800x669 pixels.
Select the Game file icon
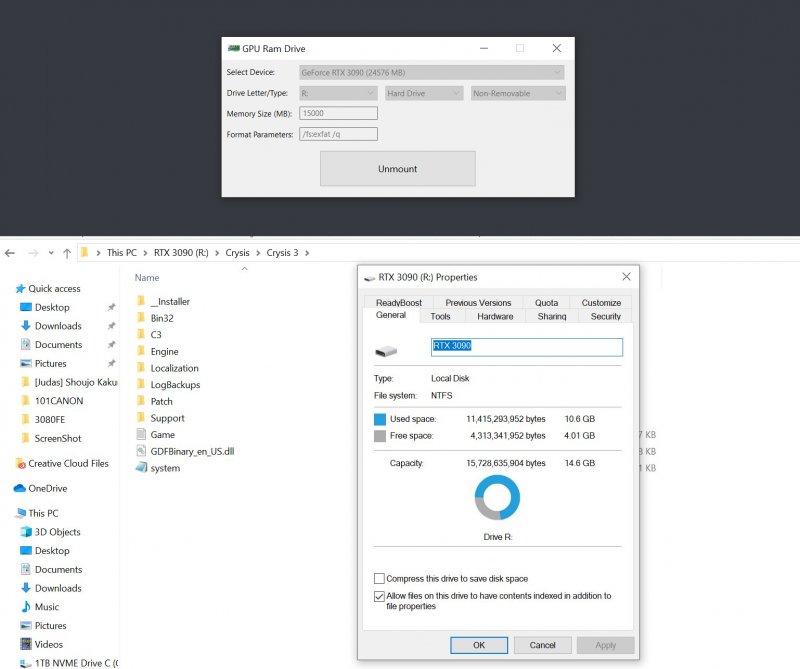pyautogui.click(x=141, y=434)
